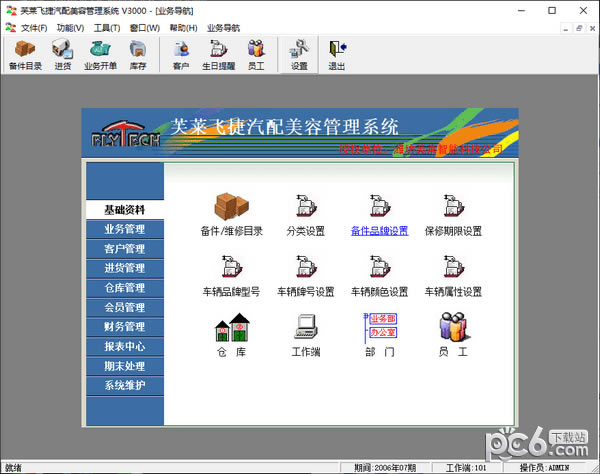Click the 车辆品牌型号 icon

[231, 267]
